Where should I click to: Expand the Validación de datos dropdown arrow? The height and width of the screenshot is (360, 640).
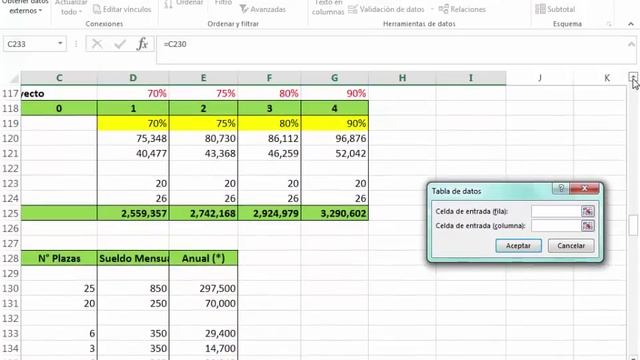pos(432,9)
